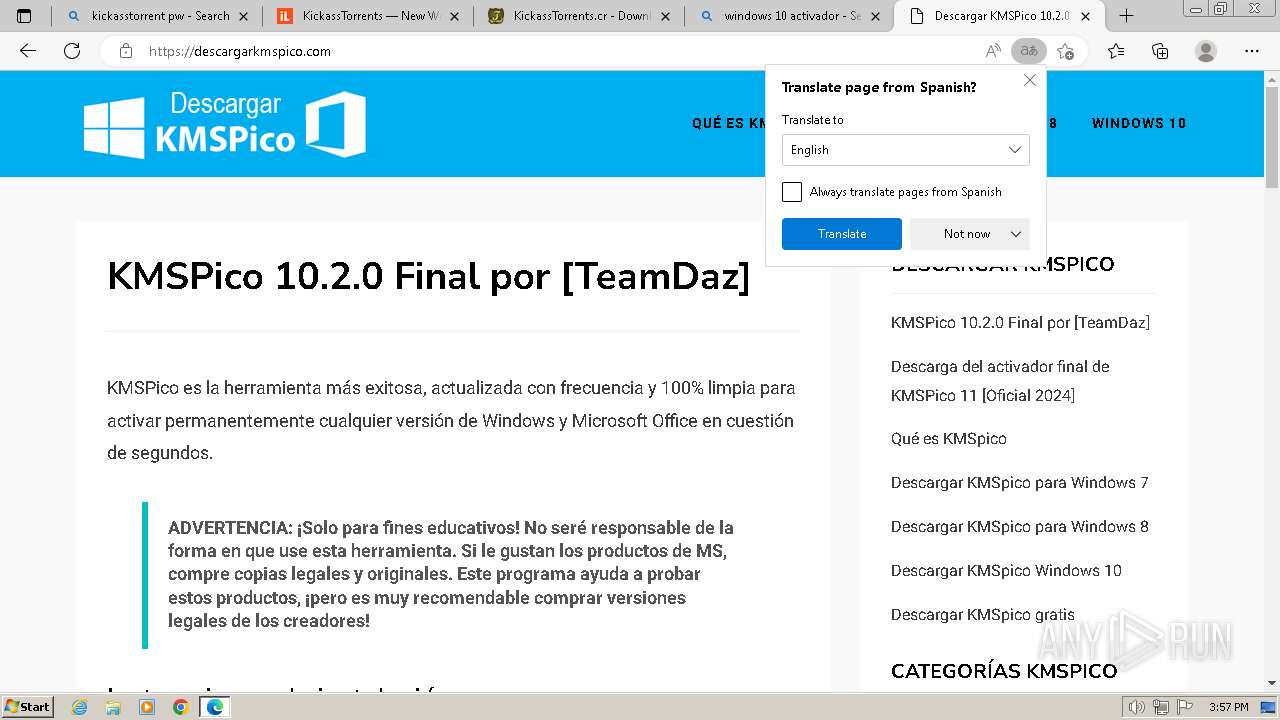The image size is (1280, 720).
Task: Open the QUÉ ES KMSPICO menu item
Action: click(x=728, y=124)
